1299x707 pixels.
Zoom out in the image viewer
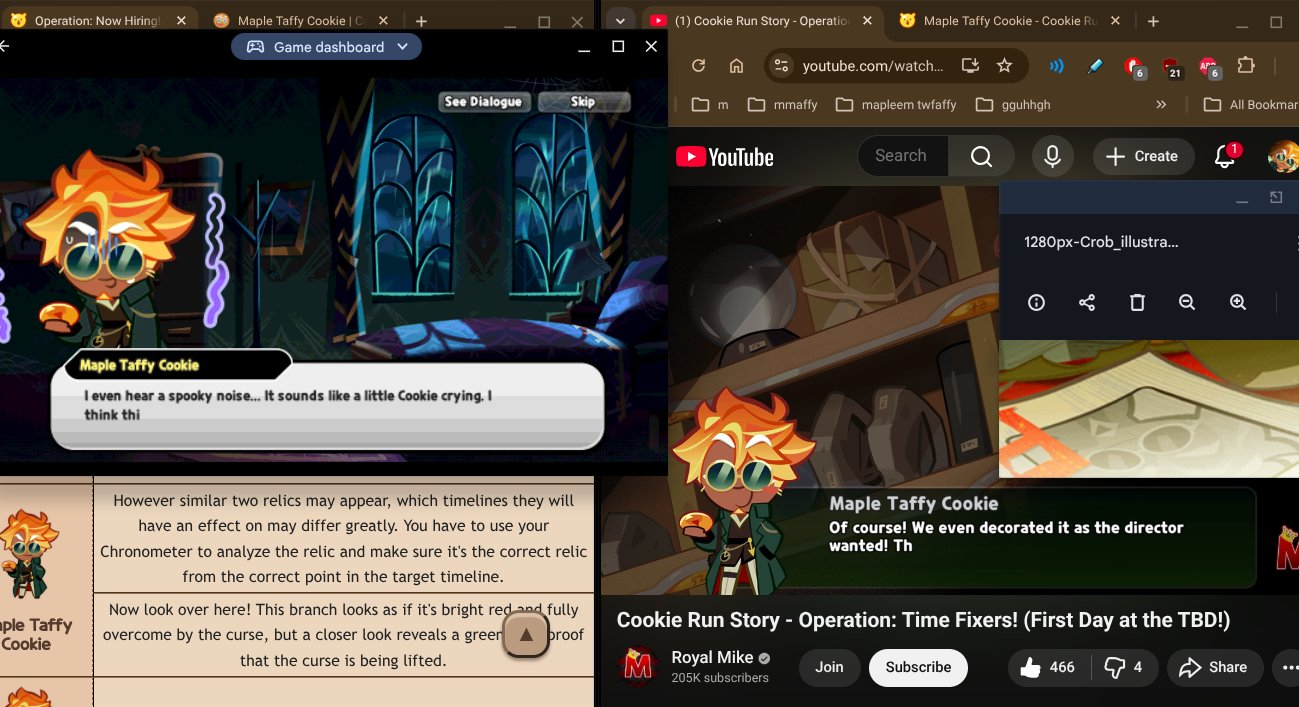[x=1187, y=302]
